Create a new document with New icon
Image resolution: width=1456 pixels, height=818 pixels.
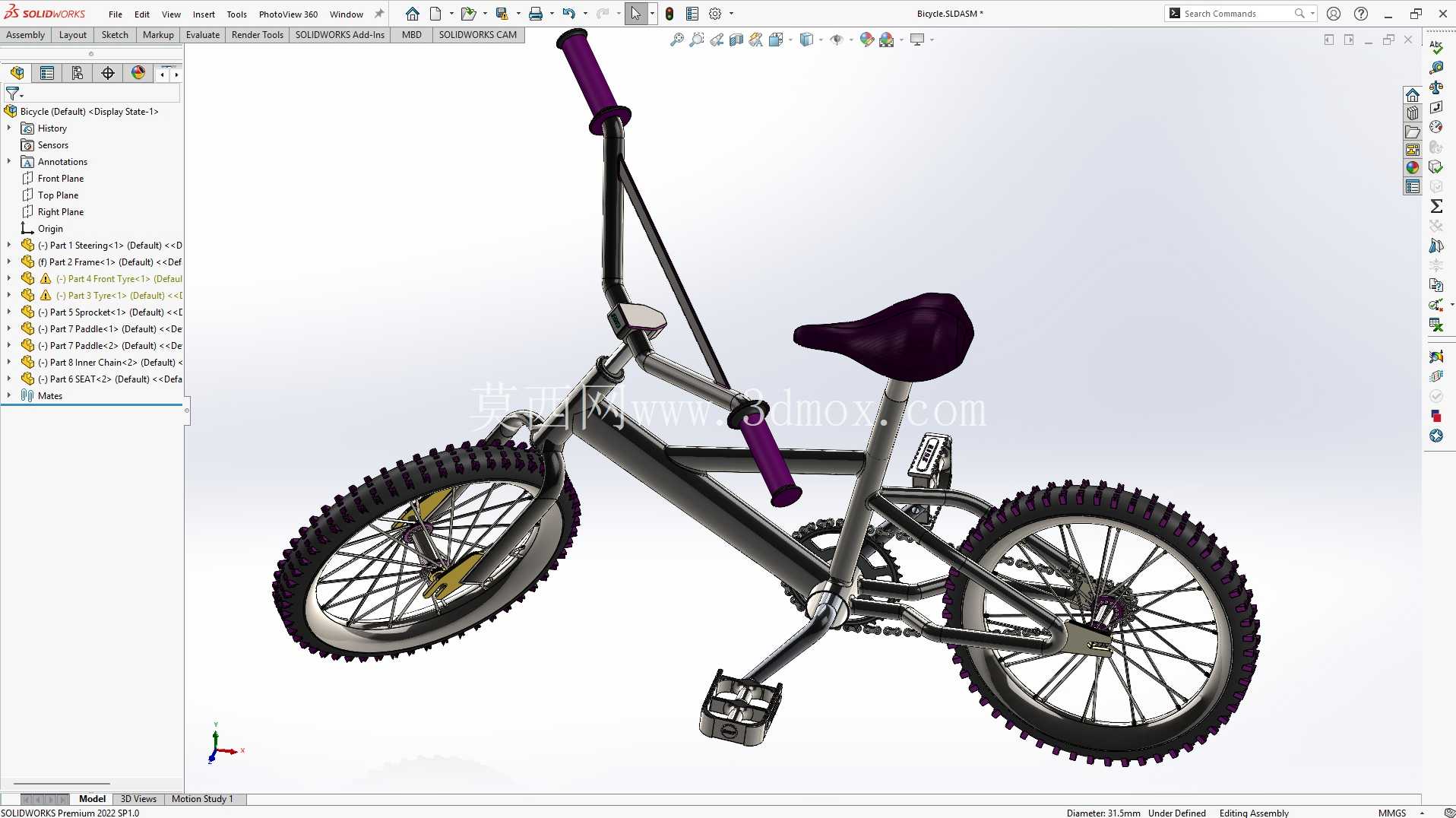[x=435, y=14]
